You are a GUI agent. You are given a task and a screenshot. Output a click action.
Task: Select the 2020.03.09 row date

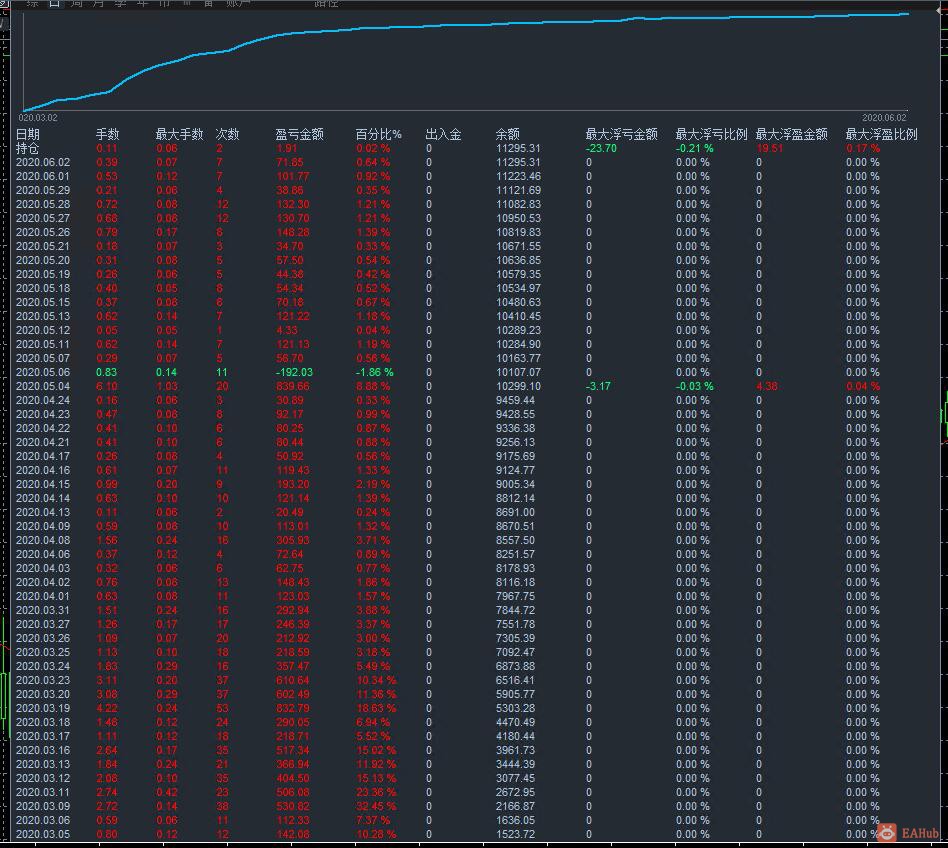pyautogui.click(x=43, y=806)
